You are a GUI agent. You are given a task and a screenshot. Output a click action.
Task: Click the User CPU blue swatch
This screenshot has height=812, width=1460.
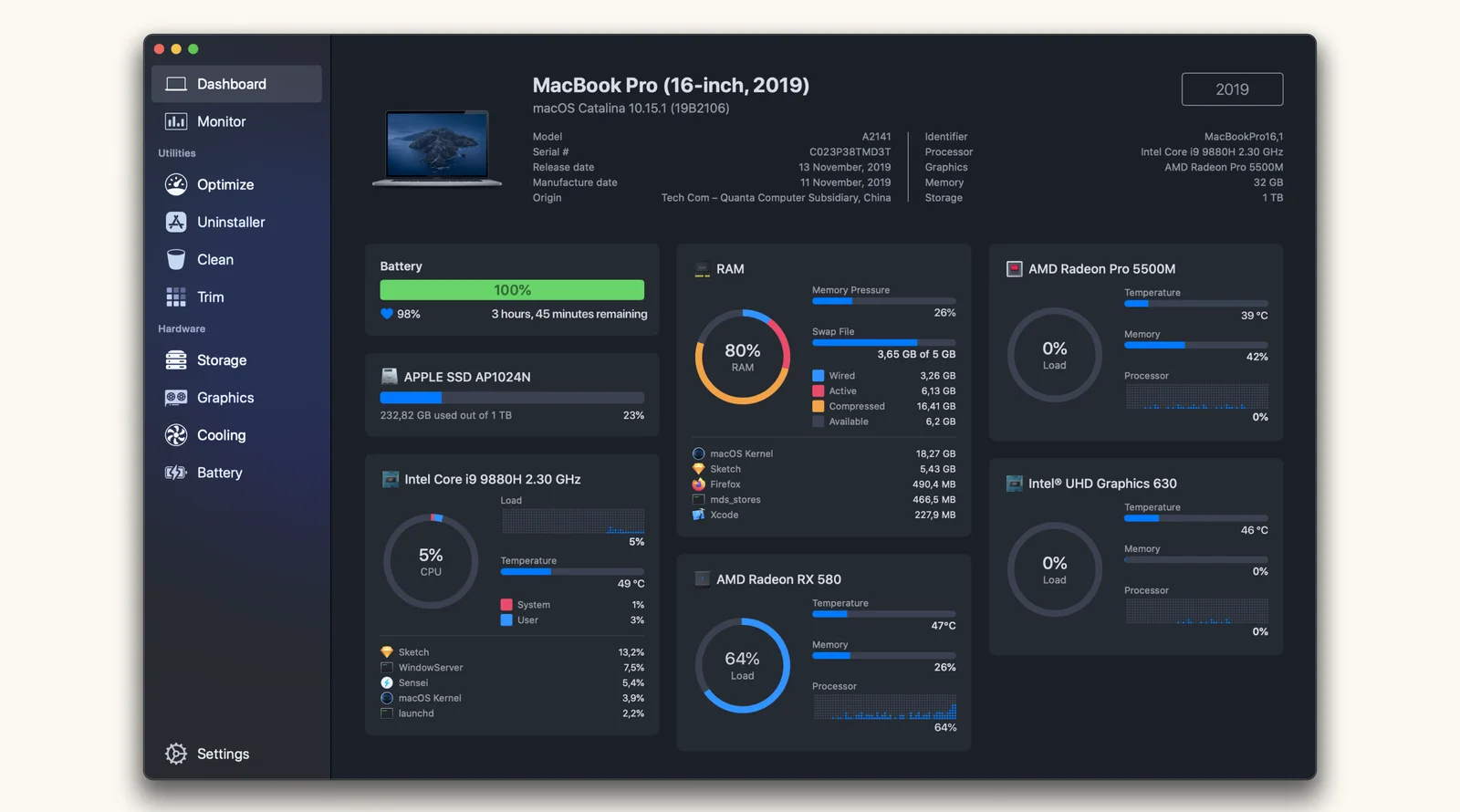(x=506, y=620)
